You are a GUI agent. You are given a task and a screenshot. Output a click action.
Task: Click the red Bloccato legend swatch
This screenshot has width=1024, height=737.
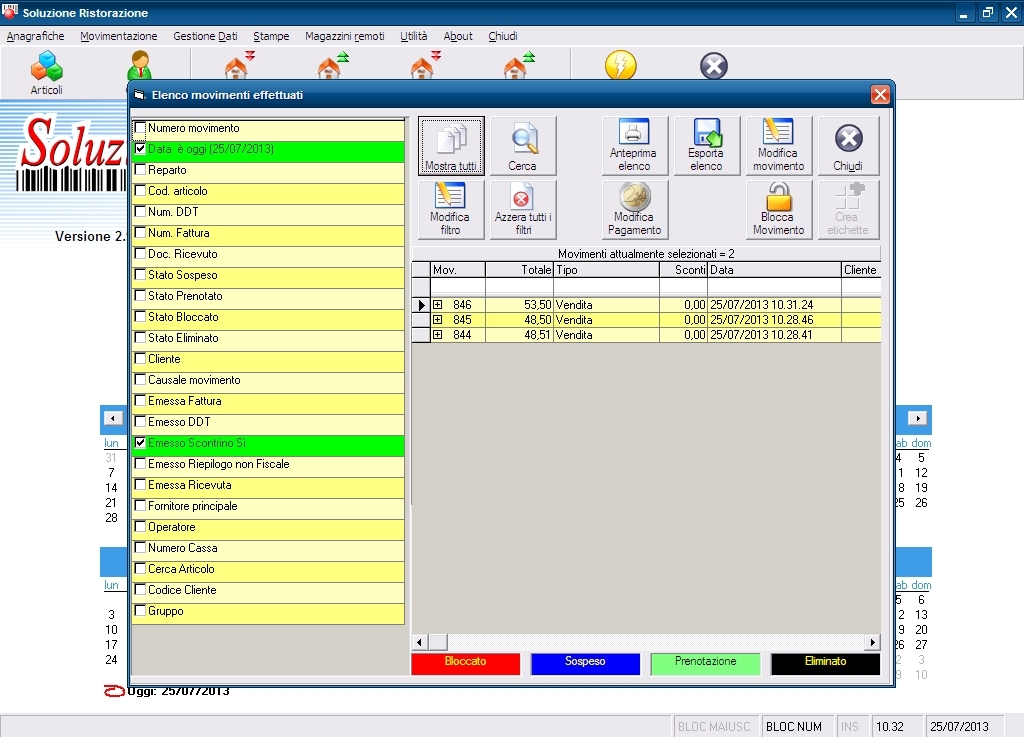point(466,663)
